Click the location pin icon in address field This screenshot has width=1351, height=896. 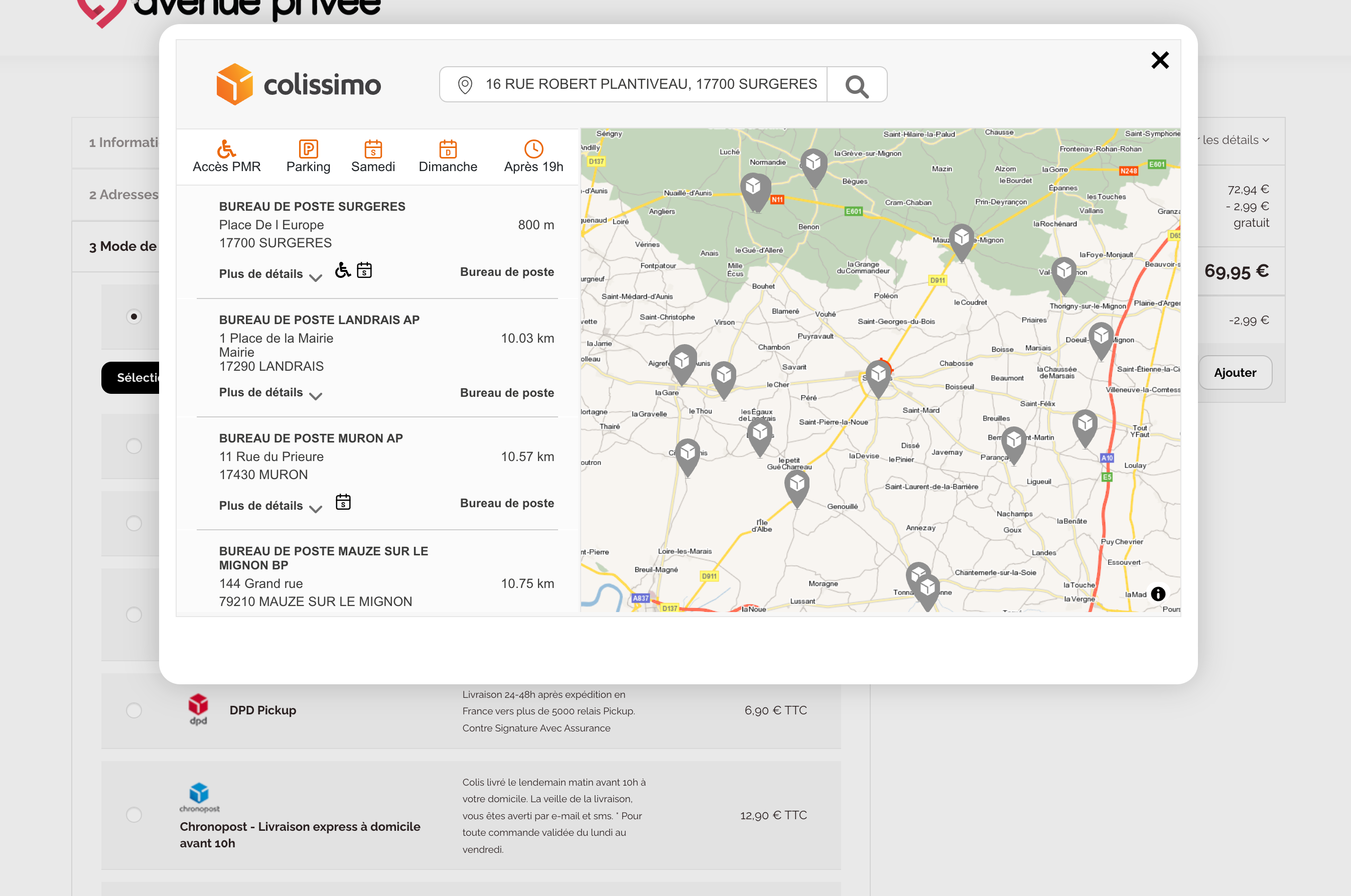465,85
